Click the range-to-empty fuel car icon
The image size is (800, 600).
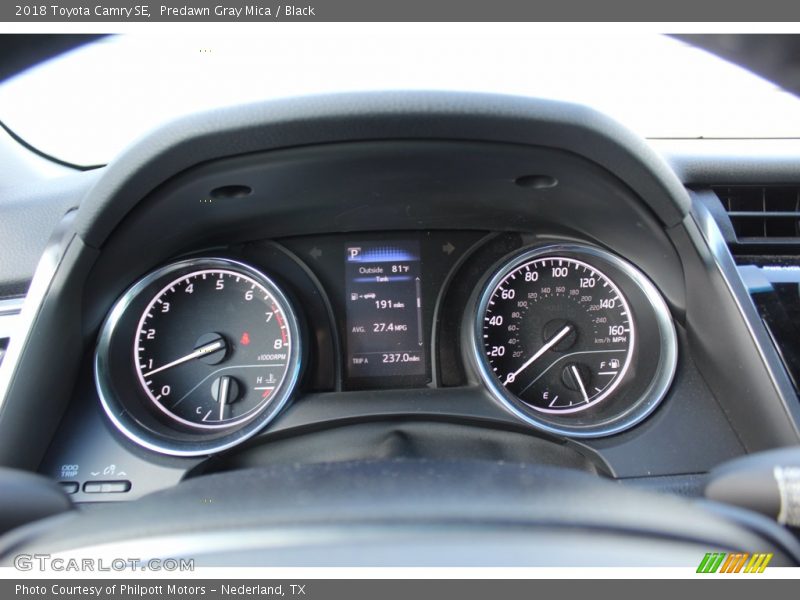tap(363, 296)
